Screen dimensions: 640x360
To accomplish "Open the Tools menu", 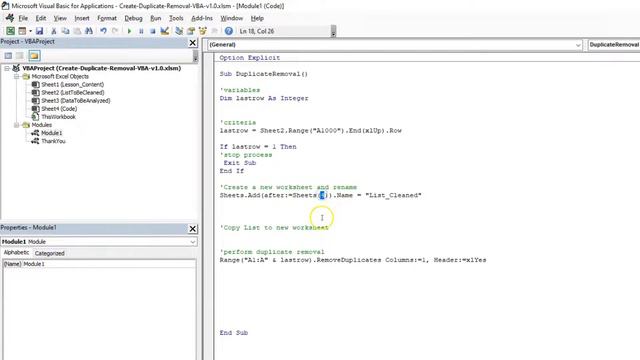I will (x=176, y=18).
